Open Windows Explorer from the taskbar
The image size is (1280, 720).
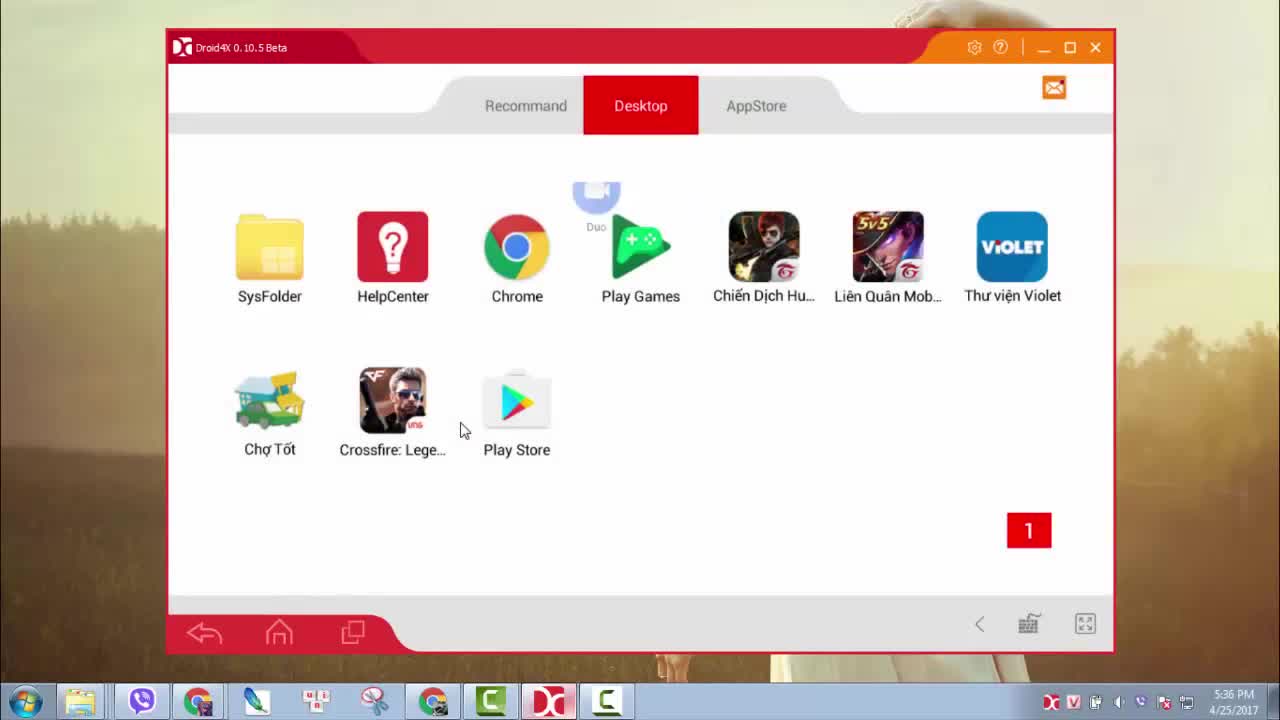pyautogui.click(x=81, y=702)
